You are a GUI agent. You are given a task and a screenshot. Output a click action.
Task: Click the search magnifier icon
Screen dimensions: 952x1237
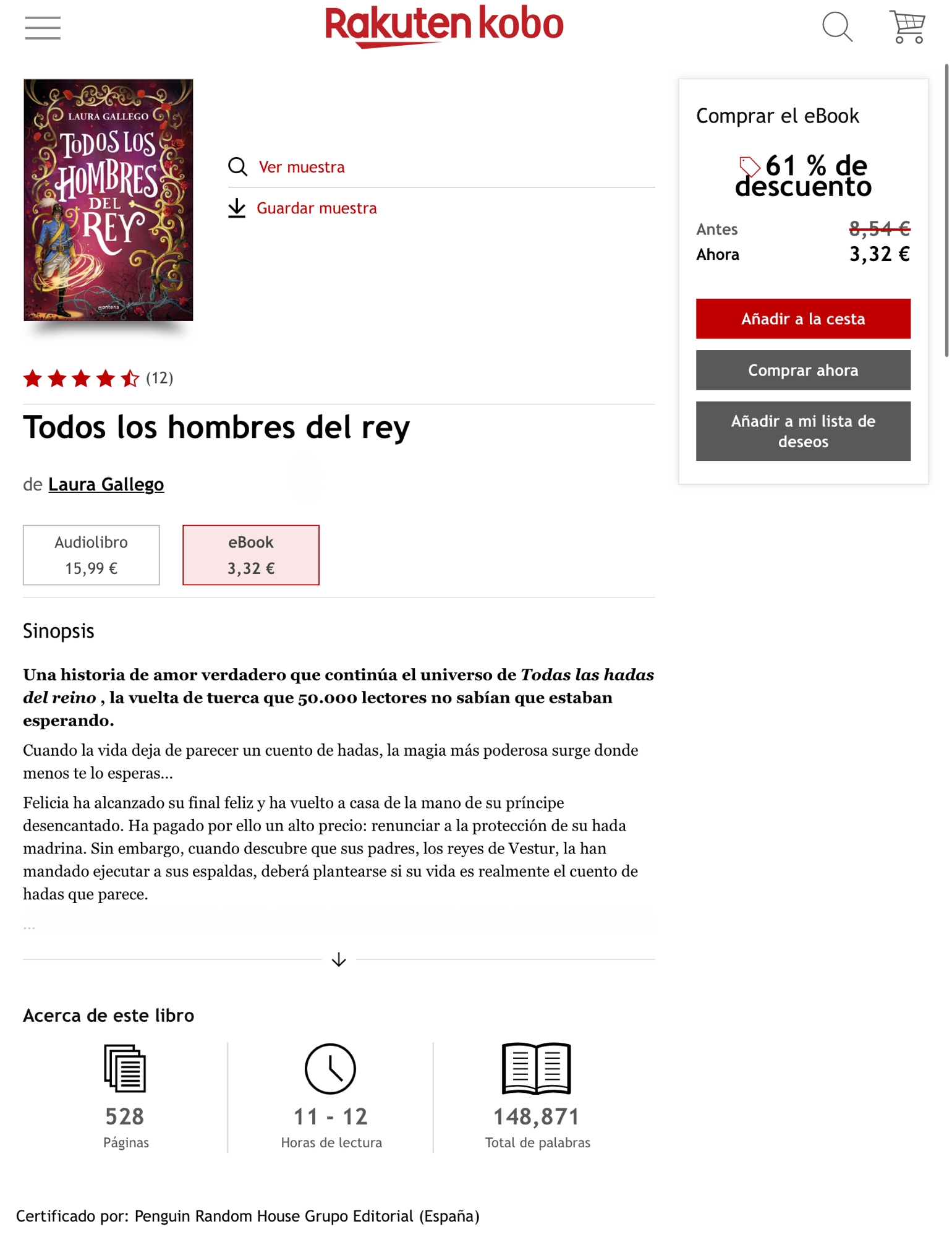click(838, 27)
